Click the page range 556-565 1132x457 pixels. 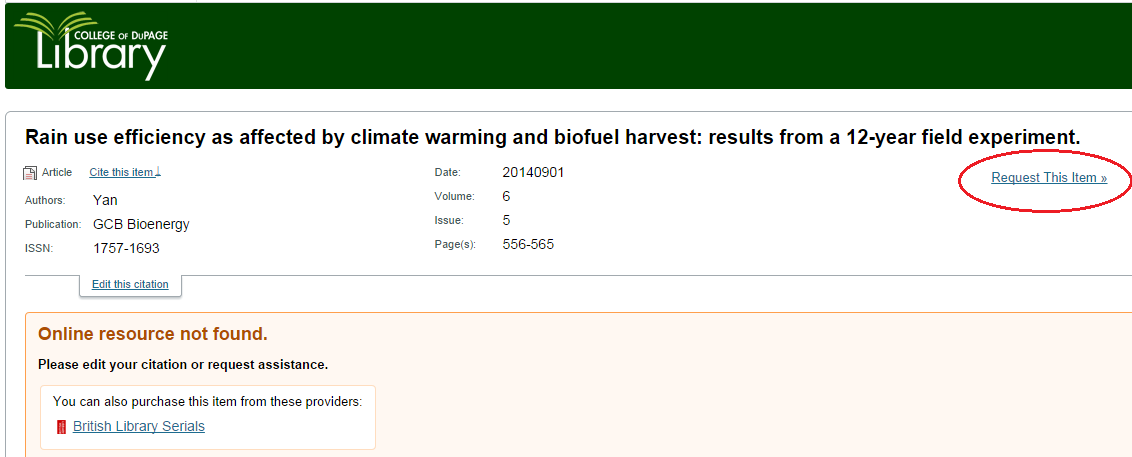pos(528,244)
